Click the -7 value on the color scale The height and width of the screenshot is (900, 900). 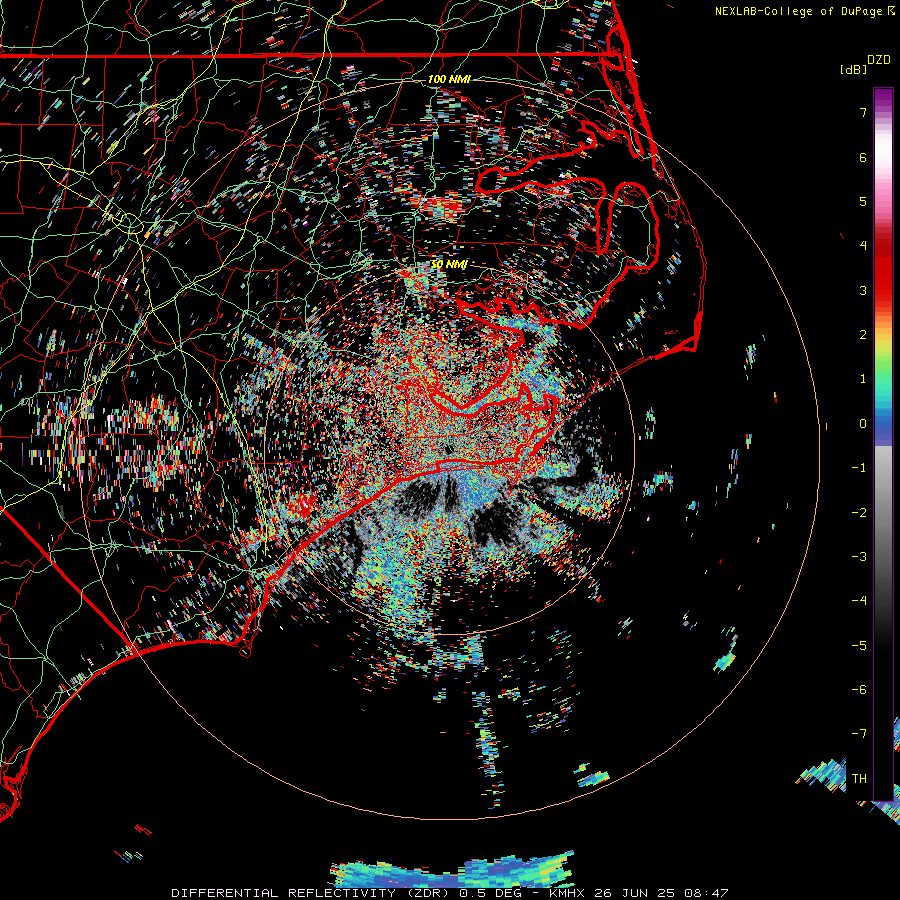(859, 734)
